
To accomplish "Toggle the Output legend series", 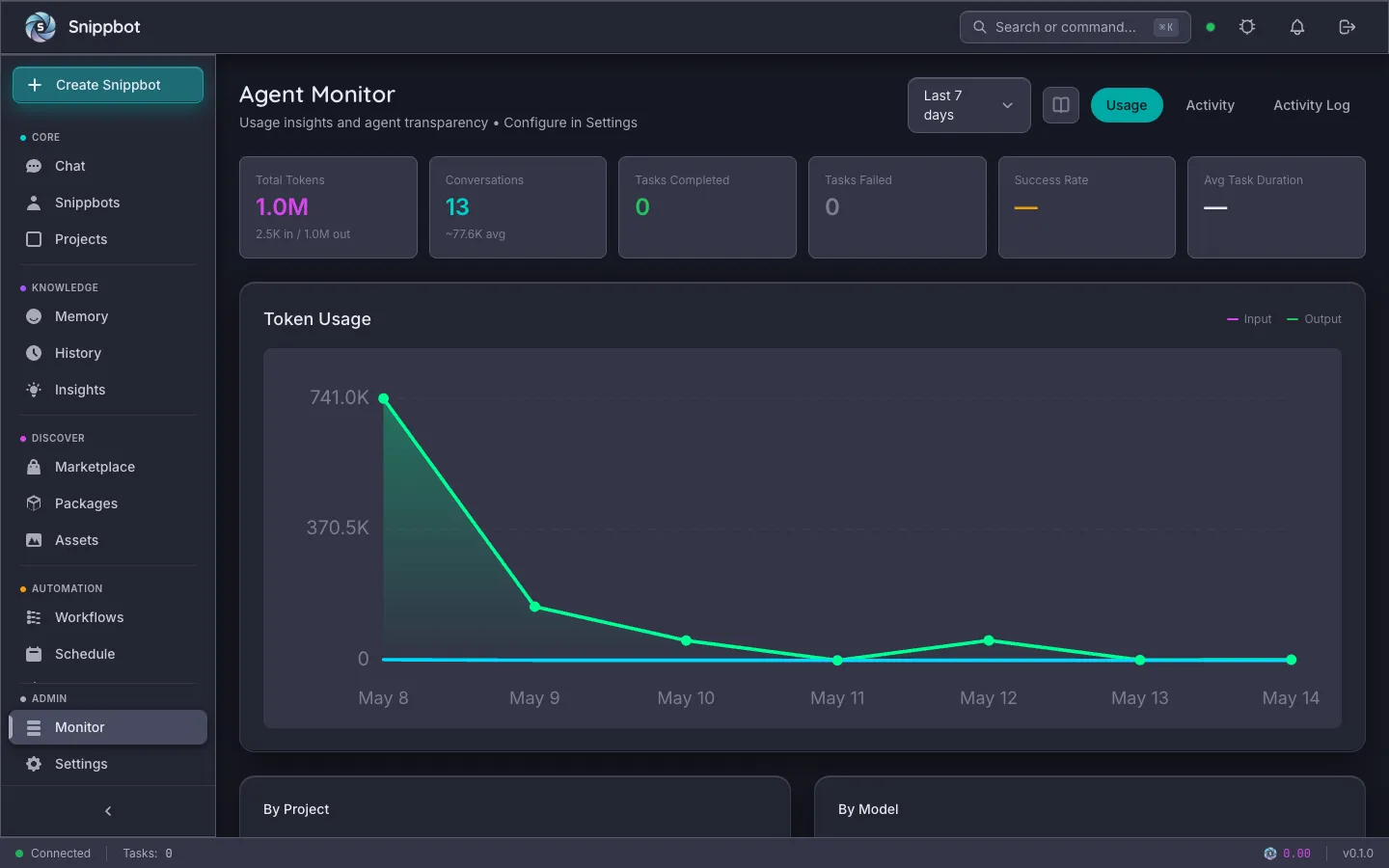I will pos(1315,319).
